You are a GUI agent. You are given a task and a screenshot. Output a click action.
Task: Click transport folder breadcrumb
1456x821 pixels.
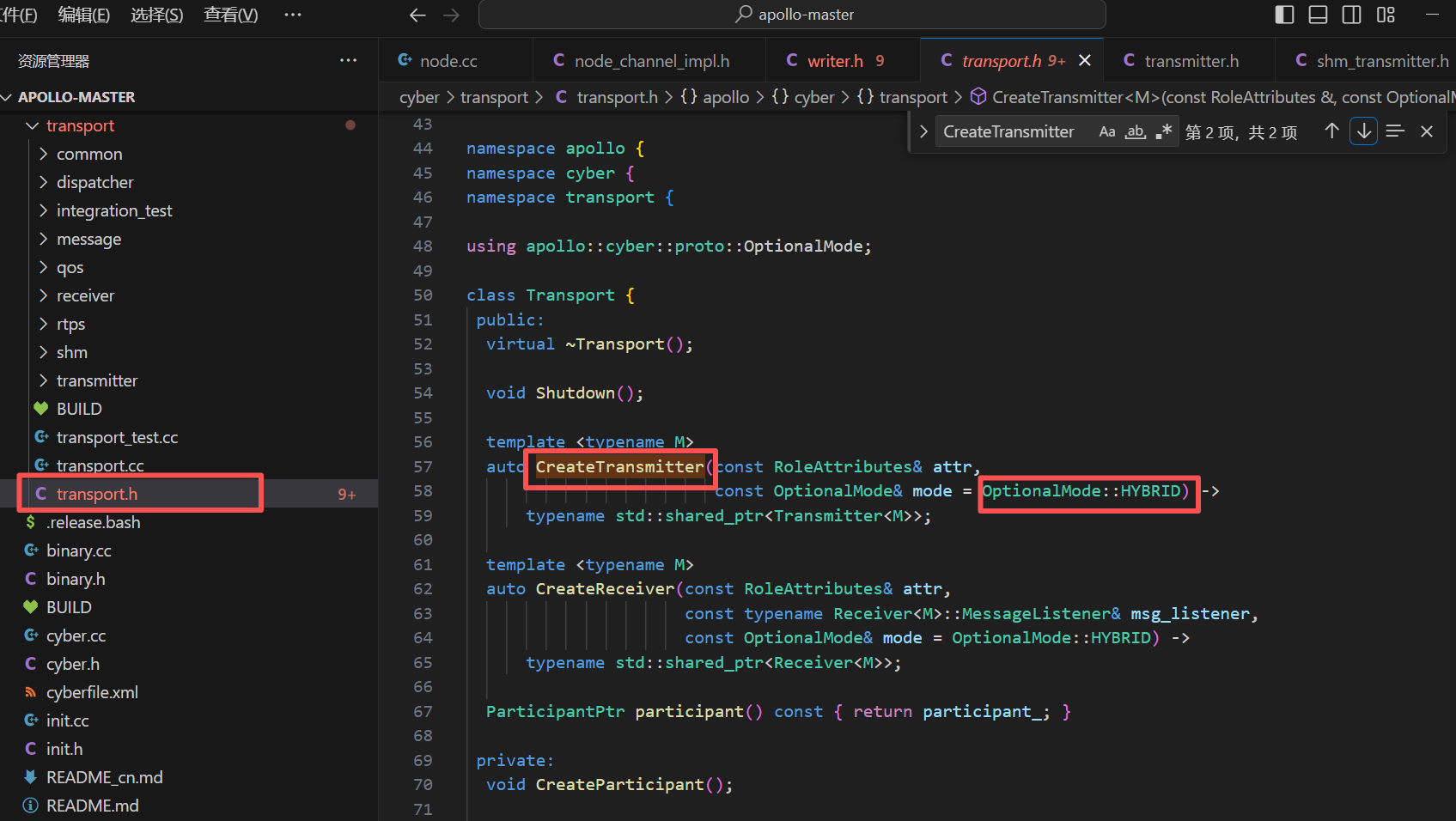pos(494,97)
